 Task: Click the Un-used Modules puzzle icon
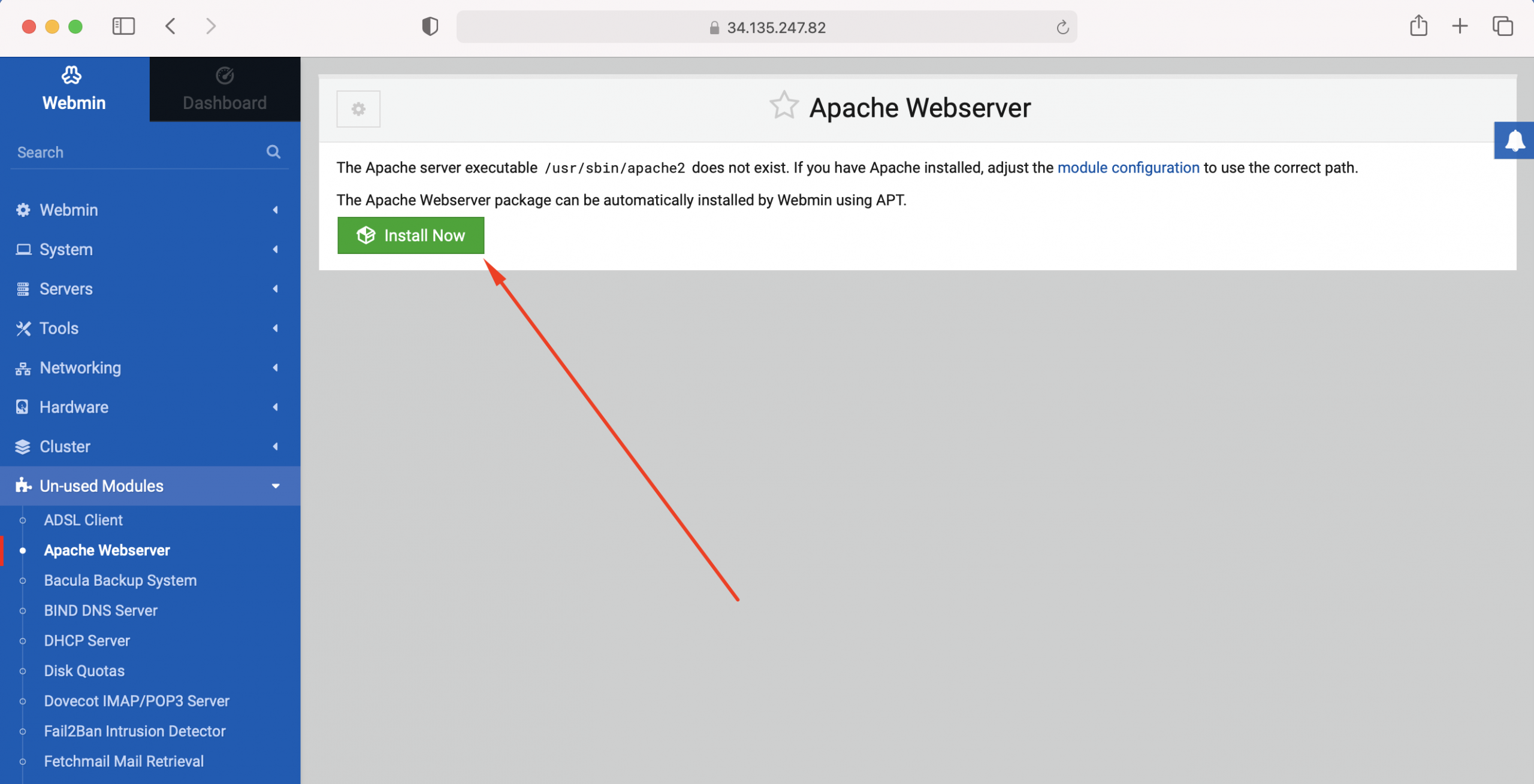(23, 485)
